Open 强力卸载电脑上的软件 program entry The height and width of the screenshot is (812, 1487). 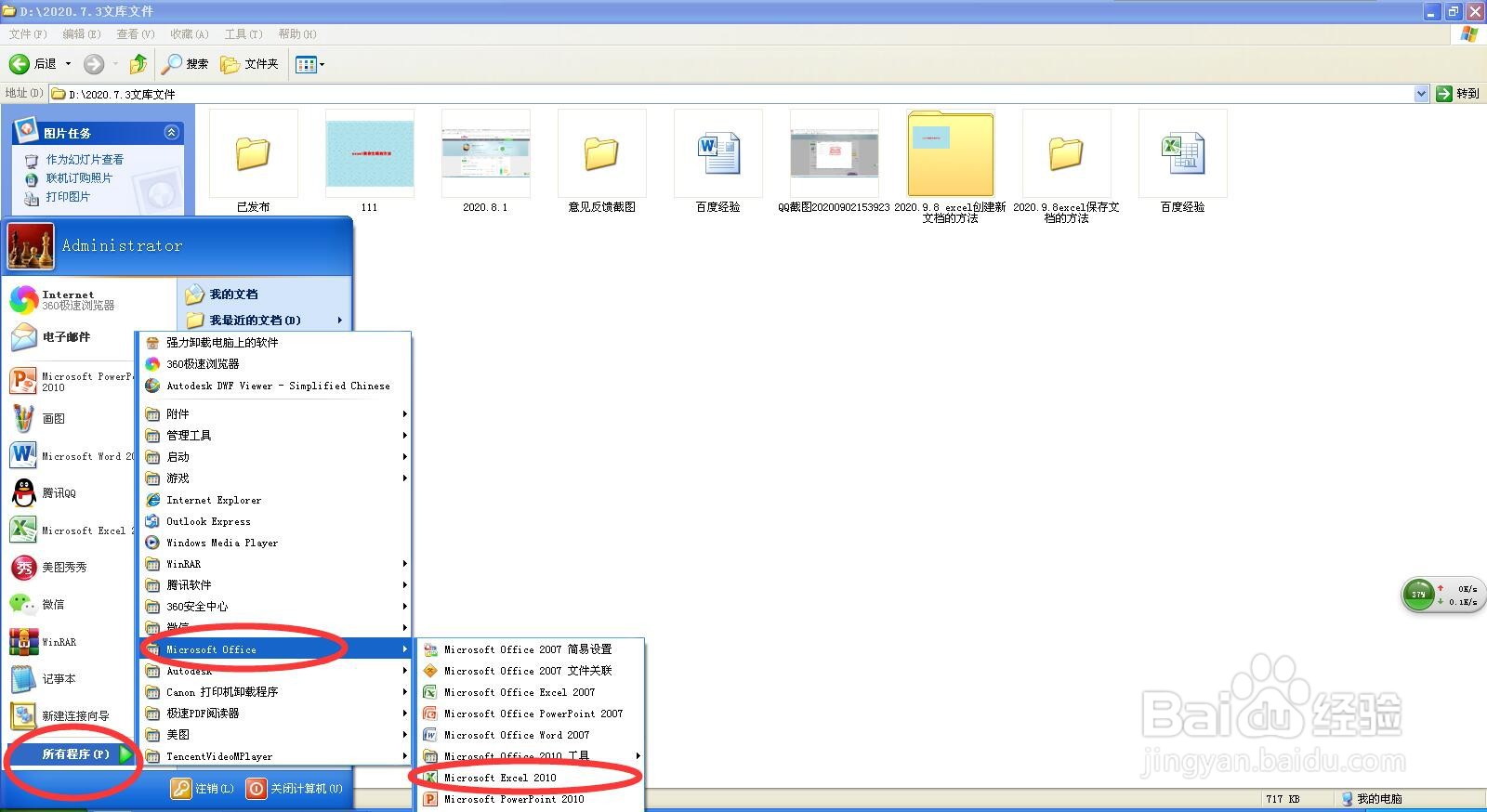[x=275, y=343]
